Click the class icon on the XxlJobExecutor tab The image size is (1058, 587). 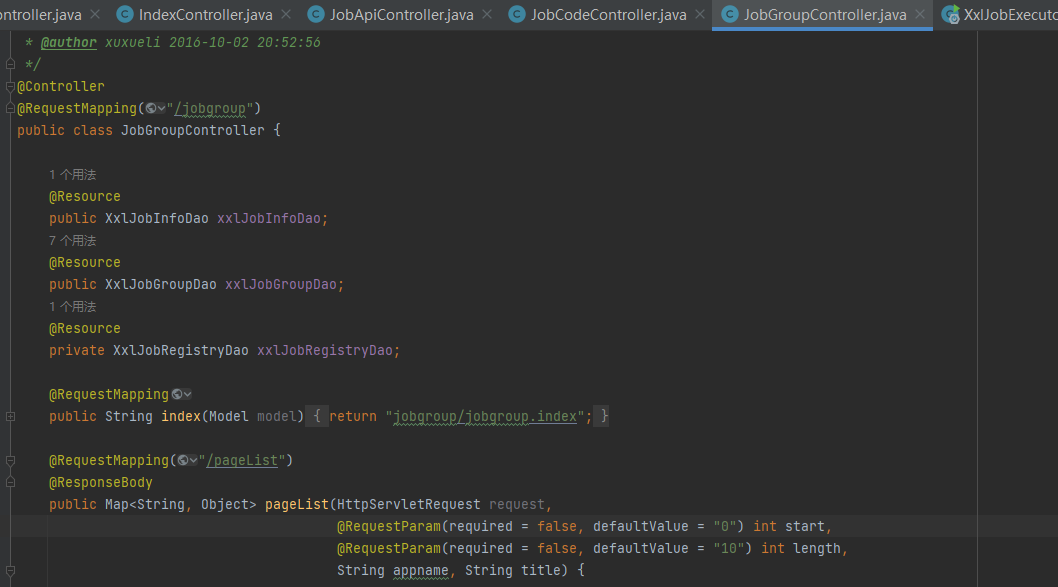[x=952, y=14]
